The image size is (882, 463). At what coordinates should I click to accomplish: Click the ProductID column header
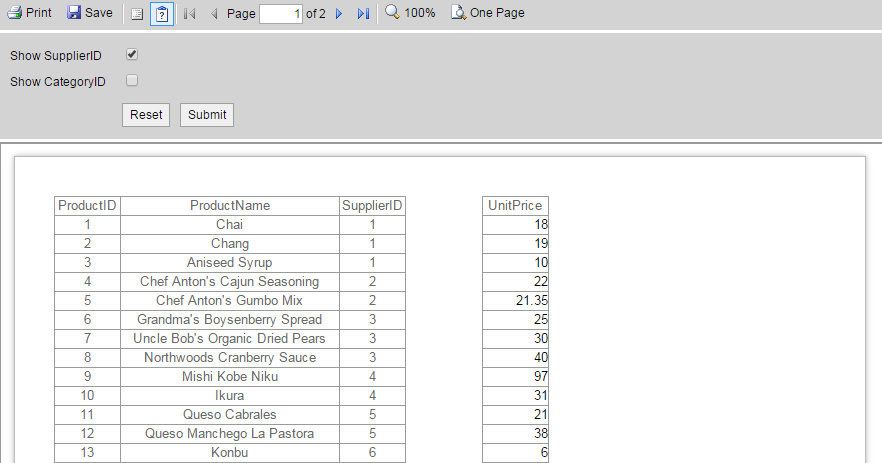[x=87, y=206]
